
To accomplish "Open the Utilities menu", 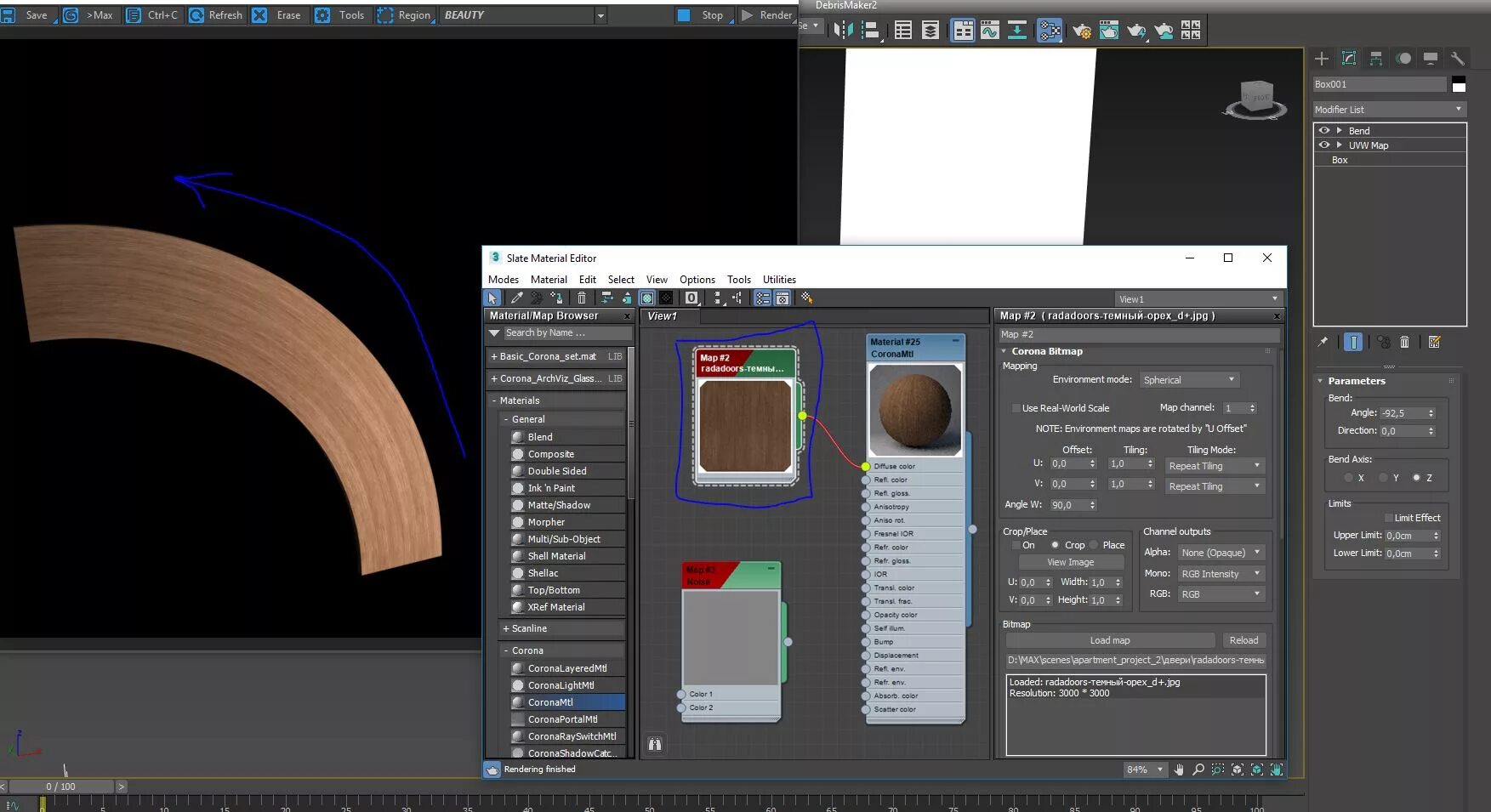I will point(778,279).
